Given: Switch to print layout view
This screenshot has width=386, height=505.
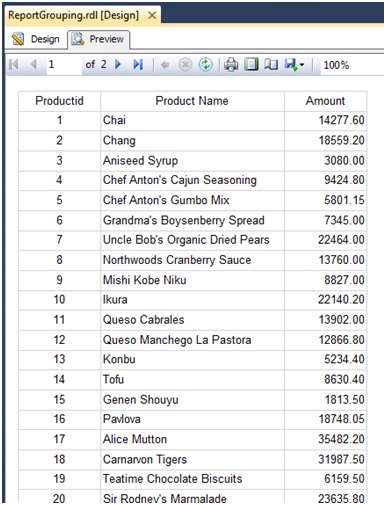Looking at the screenshot, I should pos(251,64).
